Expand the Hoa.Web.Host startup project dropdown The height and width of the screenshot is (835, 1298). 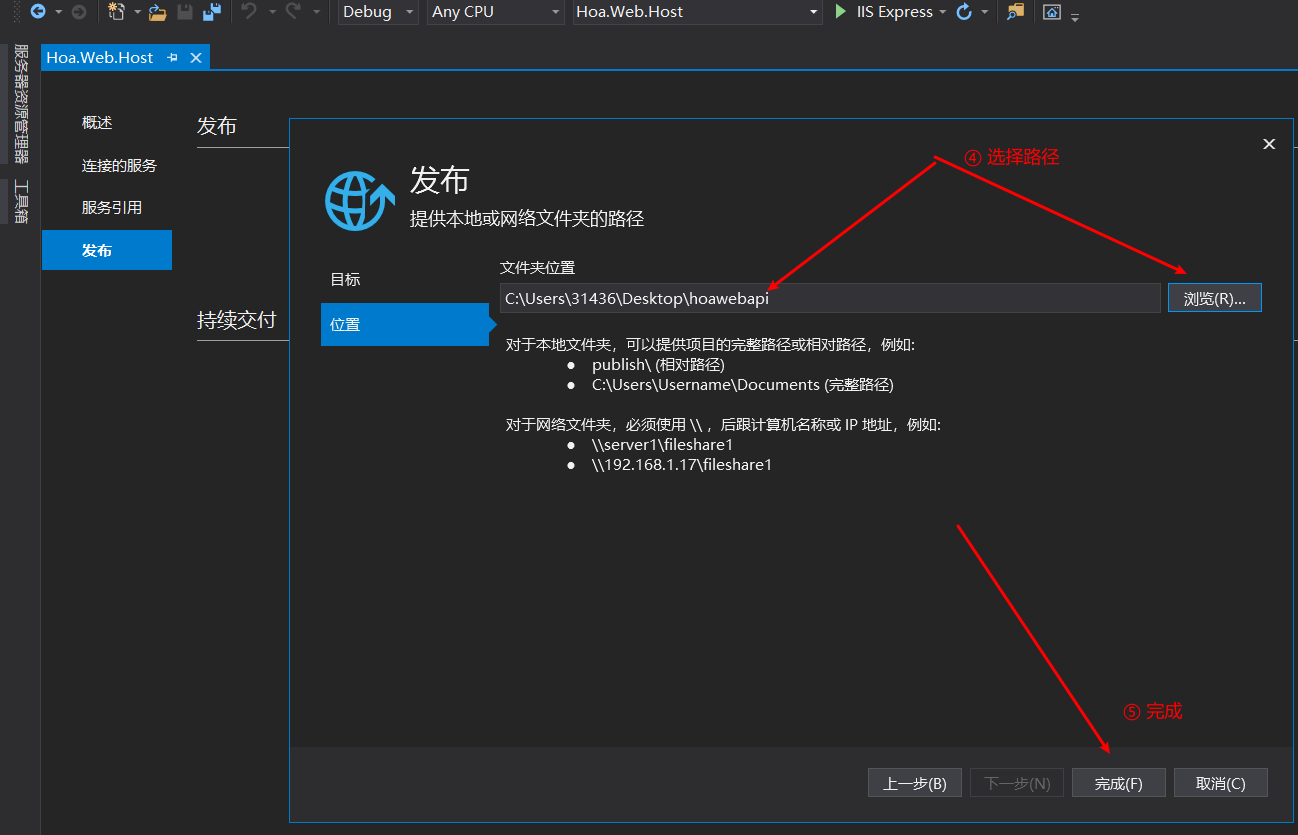(697, 12)
